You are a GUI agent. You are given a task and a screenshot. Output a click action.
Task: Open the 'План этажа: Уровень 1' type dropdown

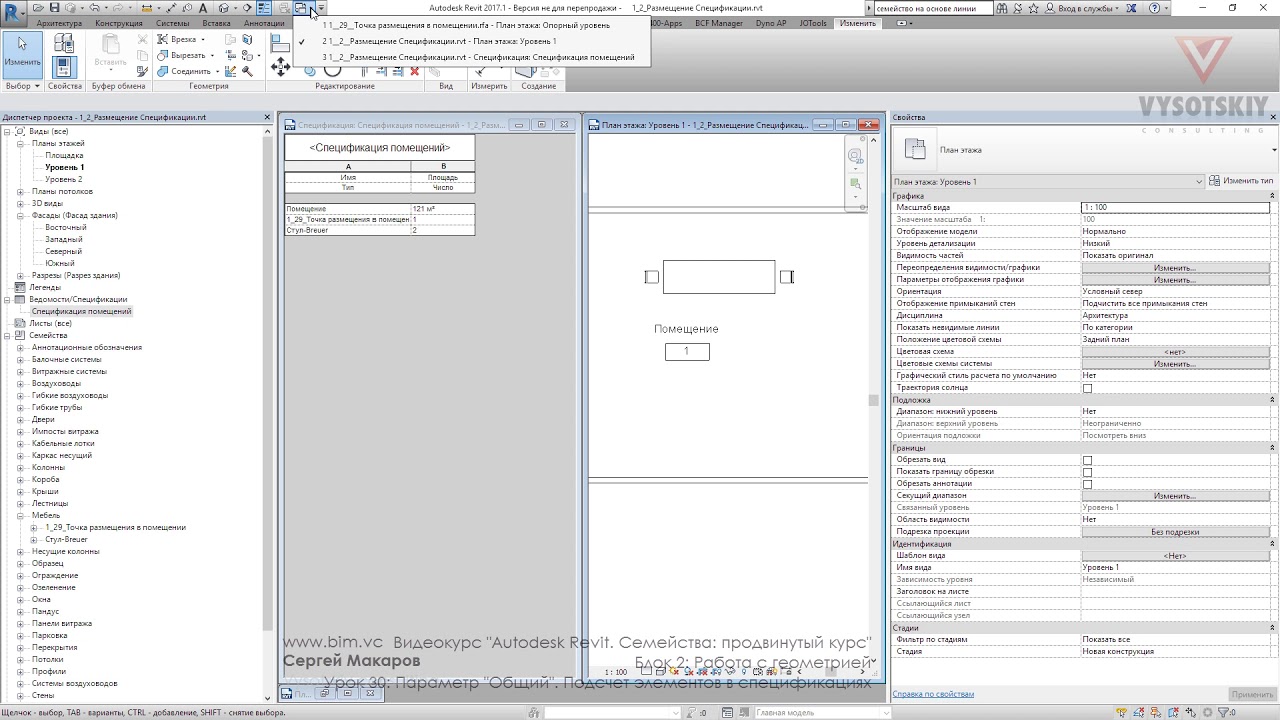(x=1048, y=182)
